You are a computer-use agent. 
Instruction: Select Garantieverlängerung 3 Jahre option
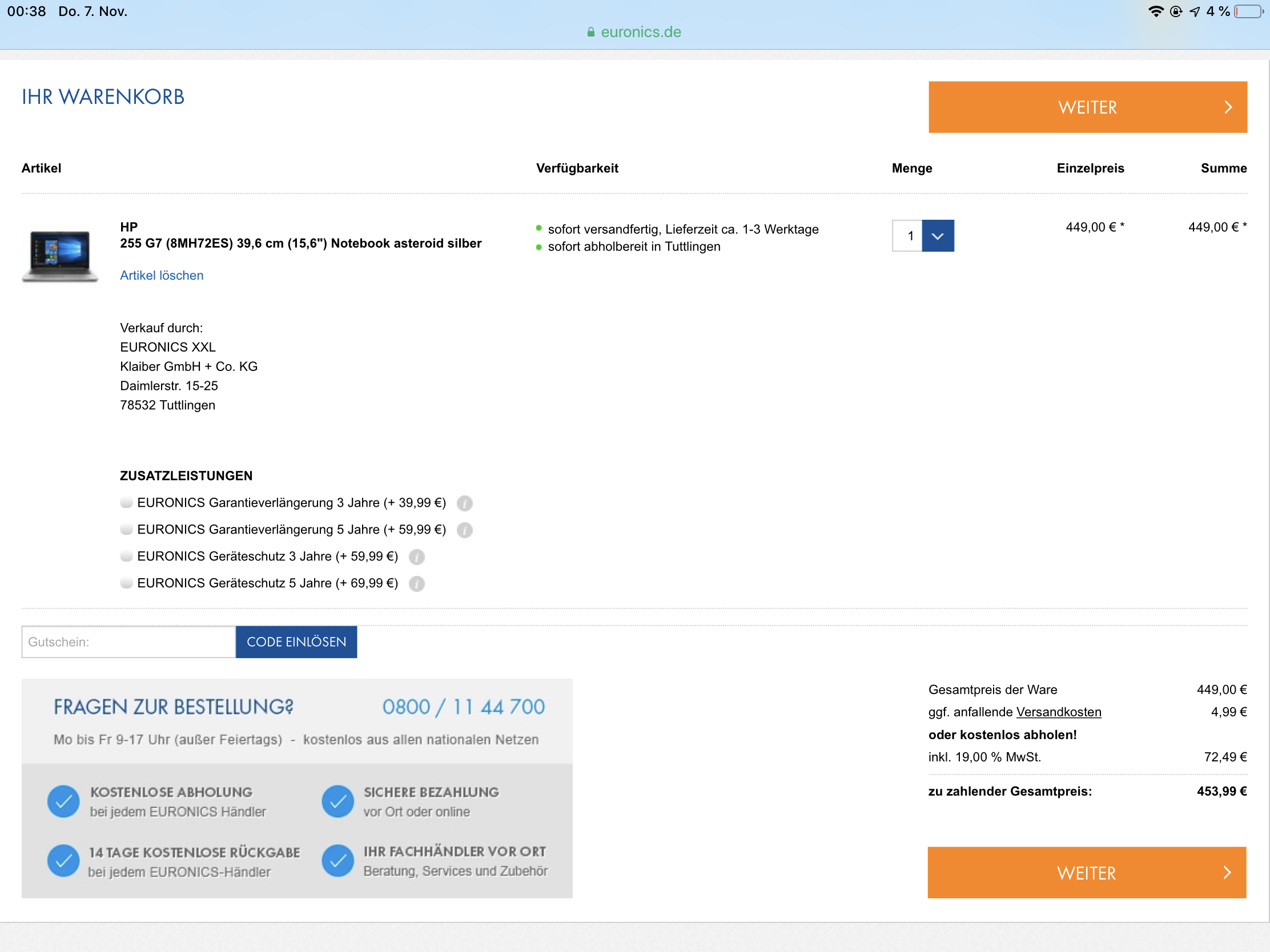tap(126, 503)
